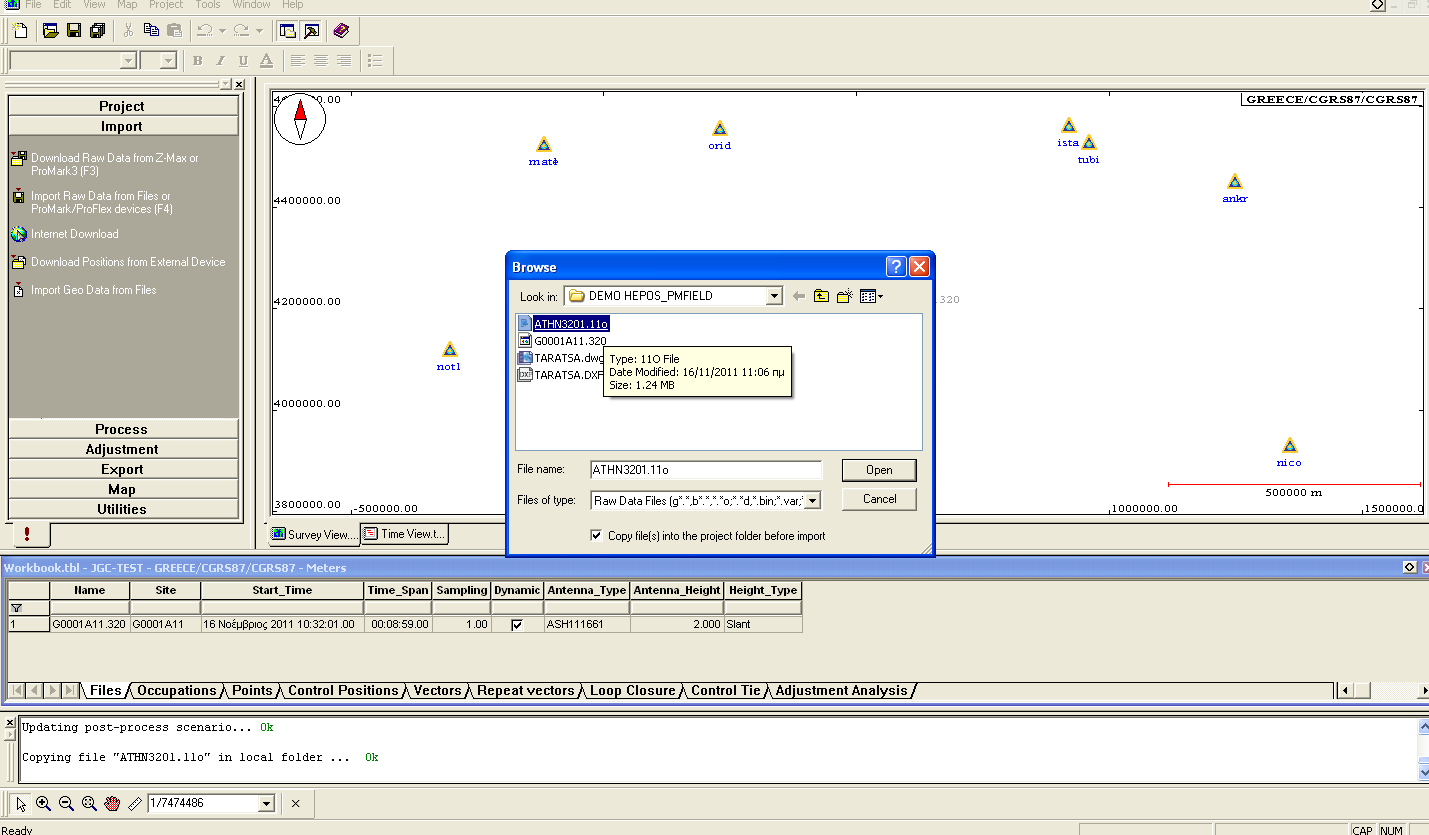Switch to the Occupations tab
1429x835 pixels.
[176, 691]
